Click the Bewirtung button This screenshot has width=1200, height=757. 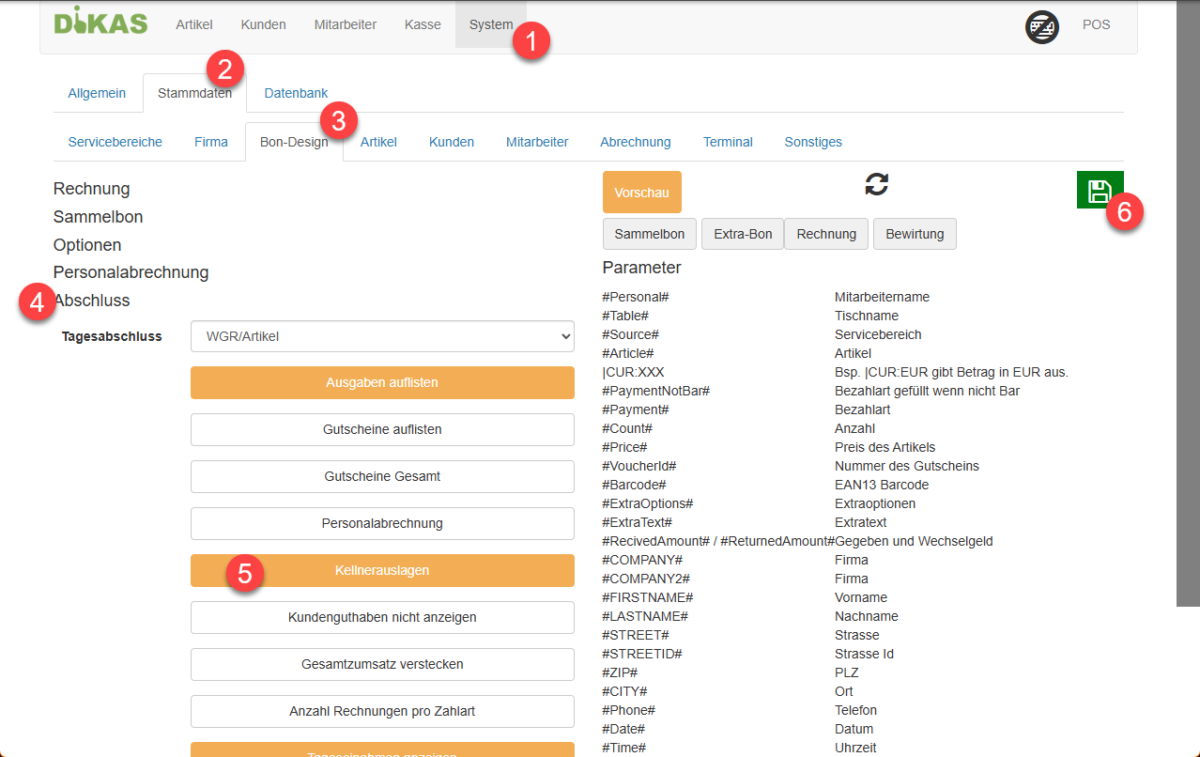(914, 234)
